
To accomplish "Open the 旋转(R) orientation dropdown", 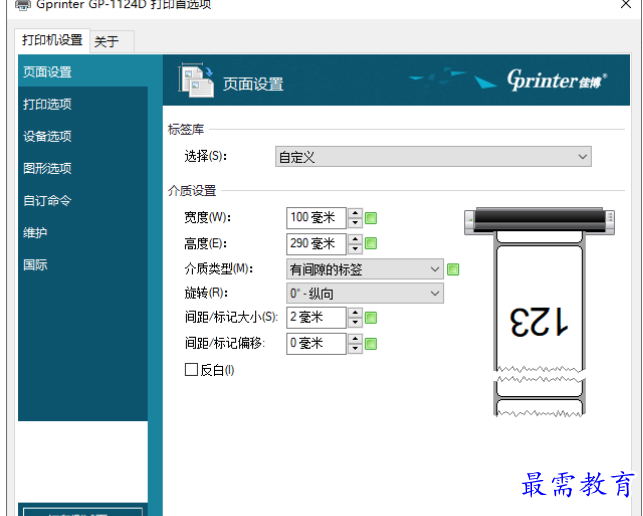I will pos(365,293).
